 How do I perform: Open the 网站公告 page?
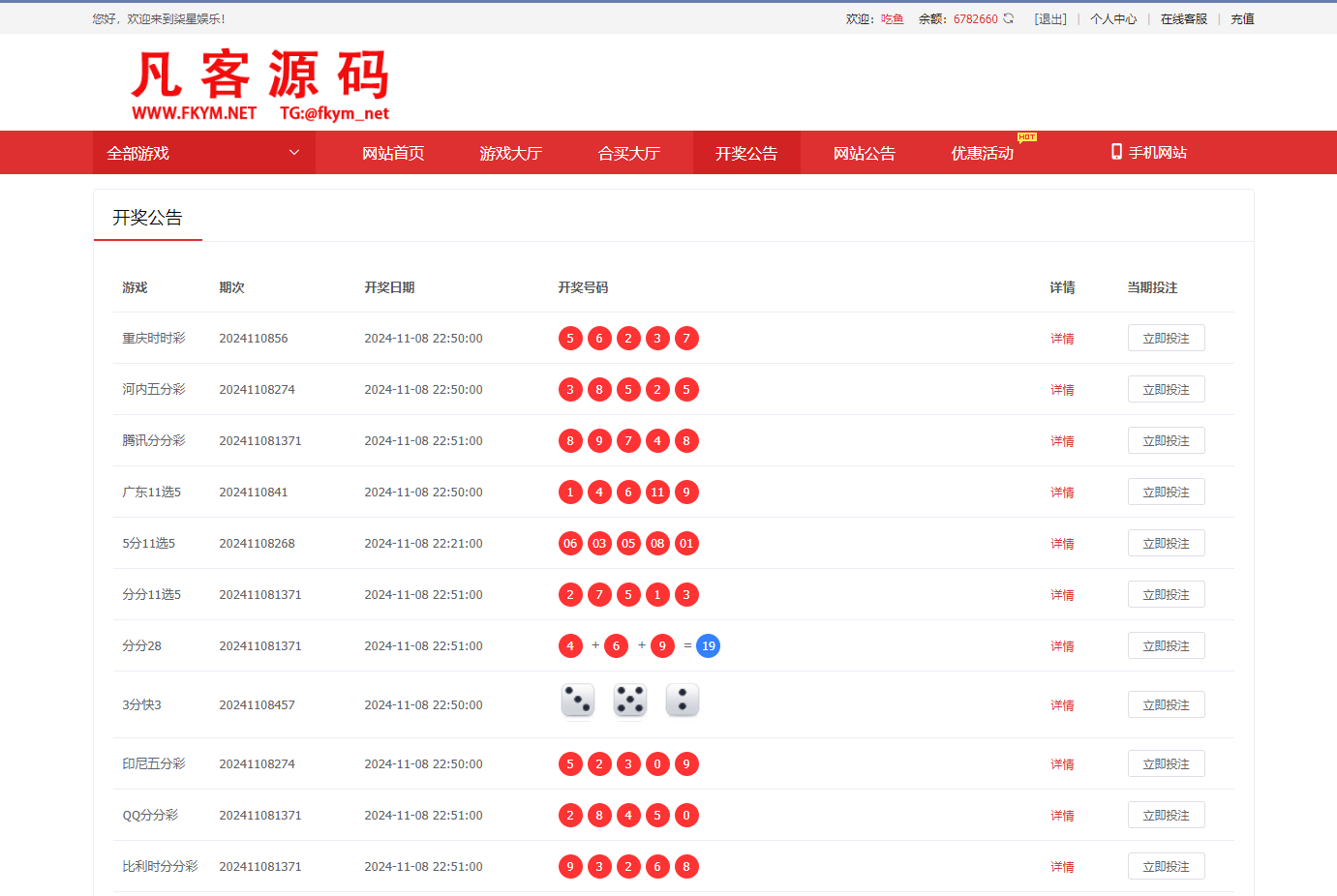click(864, 152)
